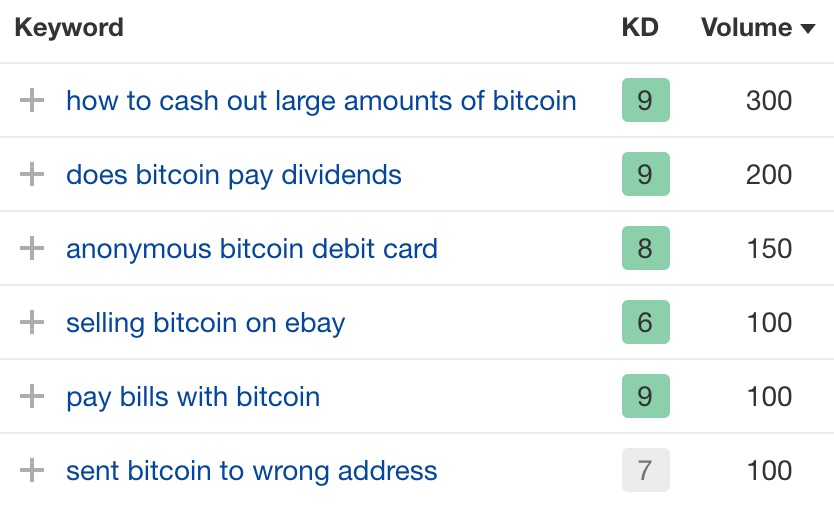Click the 150 volume value
The height and width of the screenshot is (506, 834).
[x=769, y=248]
